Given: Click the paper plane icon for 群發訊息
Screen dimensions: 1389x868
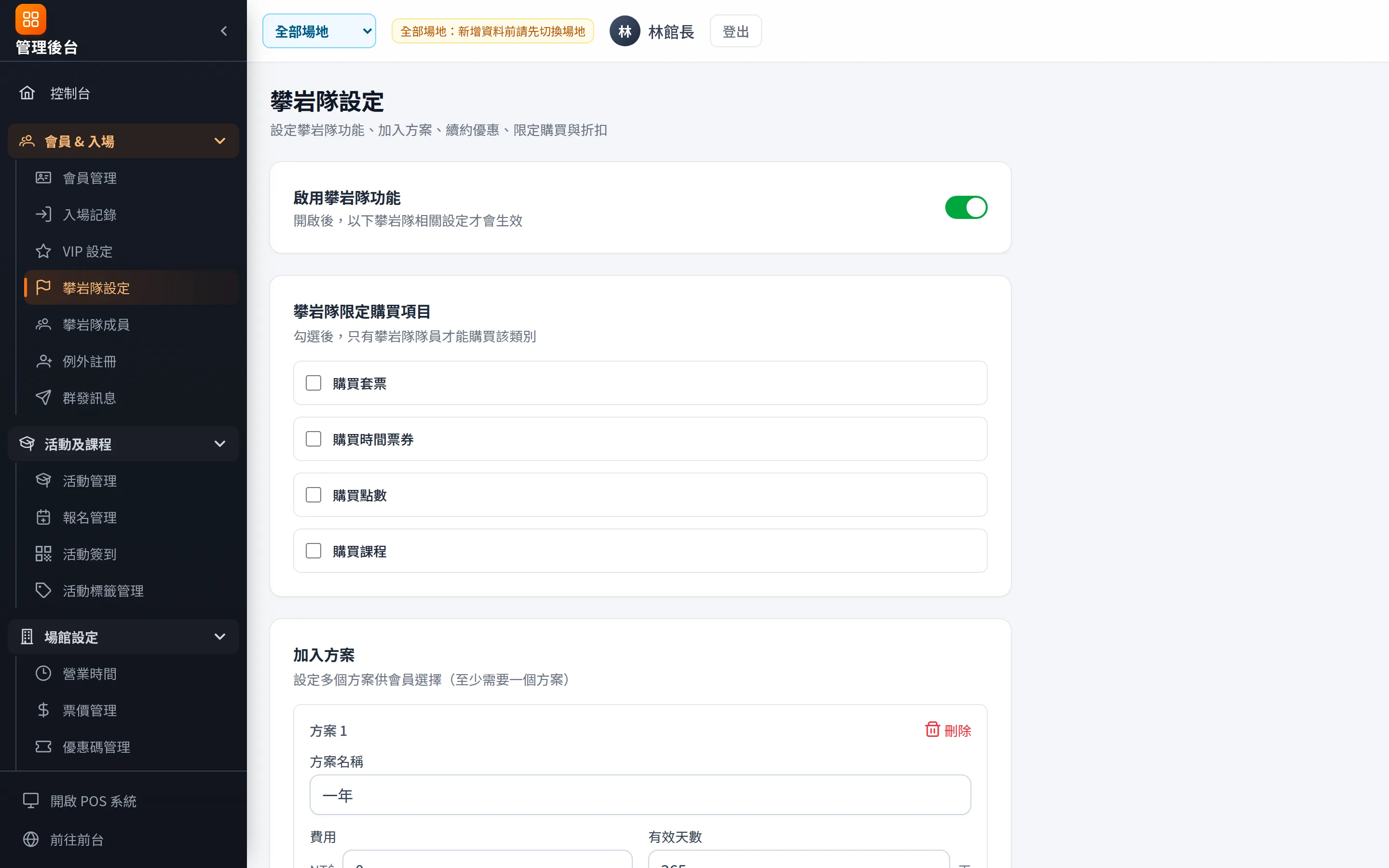Looking at the screenshot, I should (43, 398).
